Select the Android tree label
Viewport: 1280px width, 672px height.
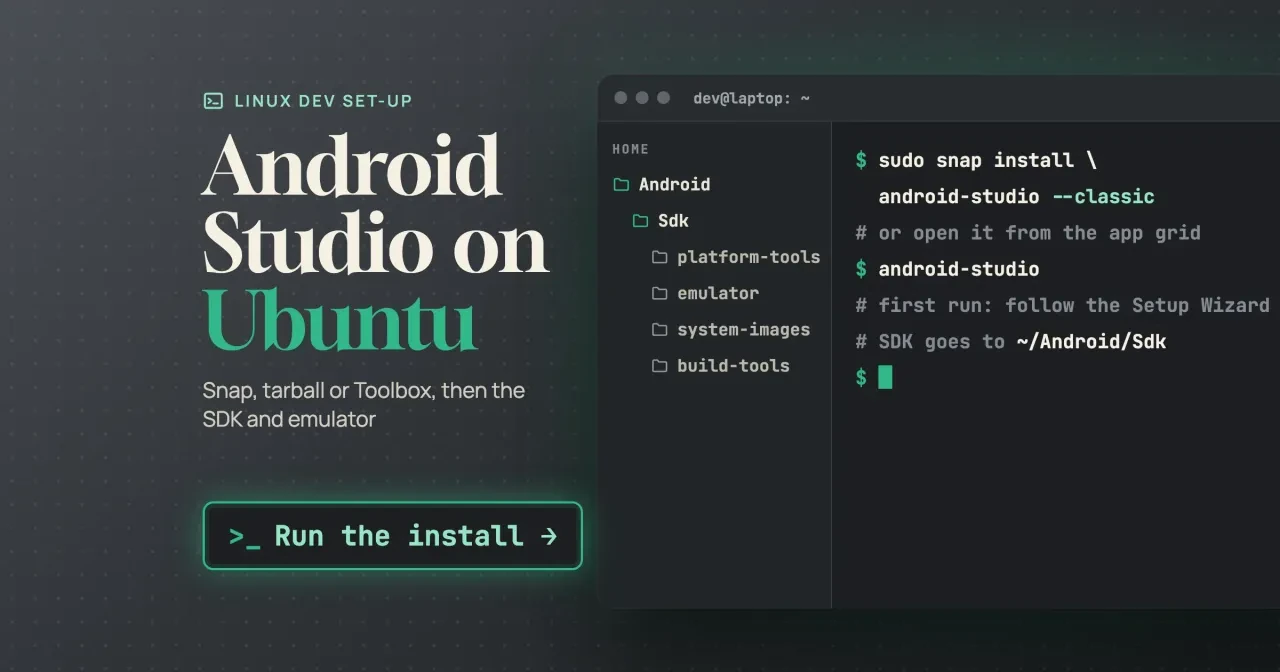[675, 184]
